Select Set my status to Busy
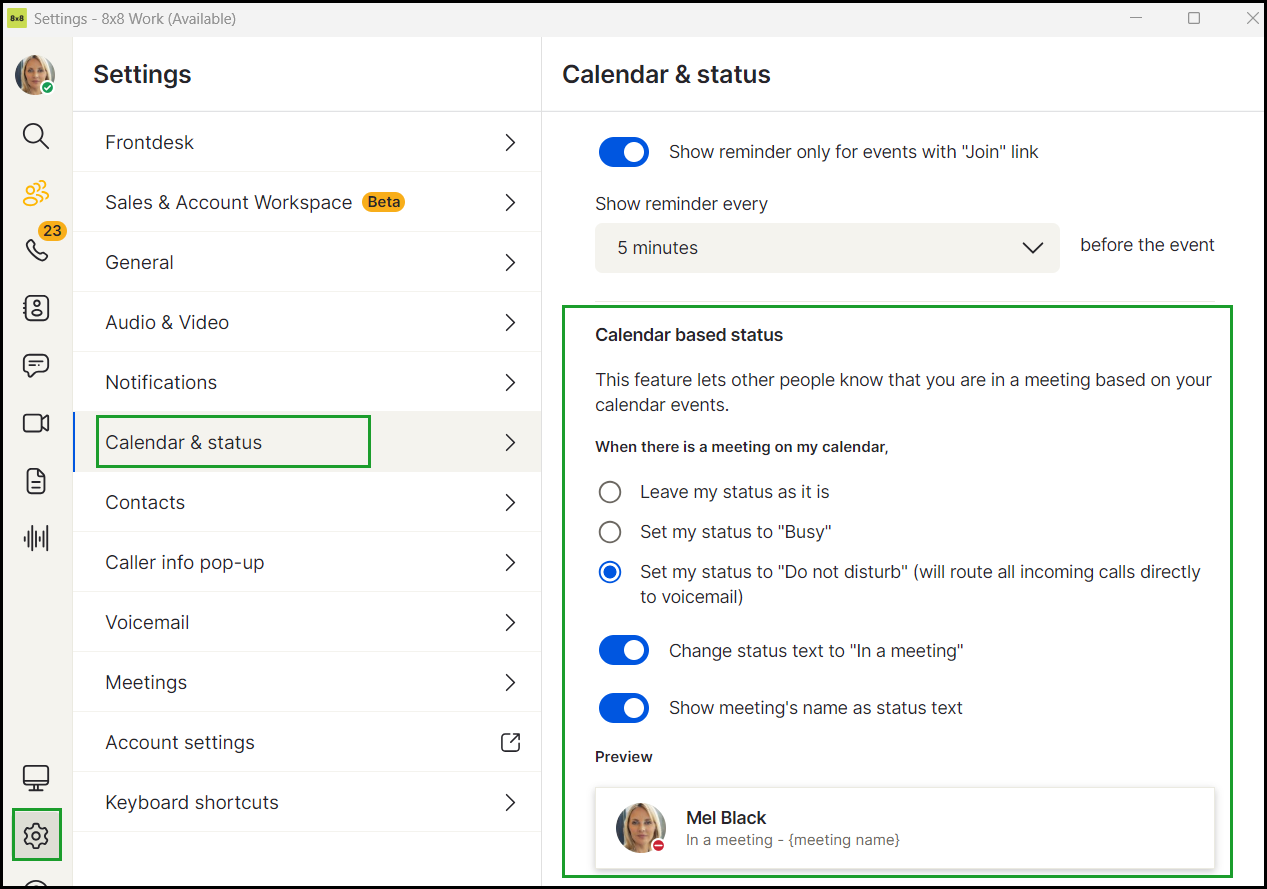The width and height of the screenshot is (1267, 889). (609, 532)
